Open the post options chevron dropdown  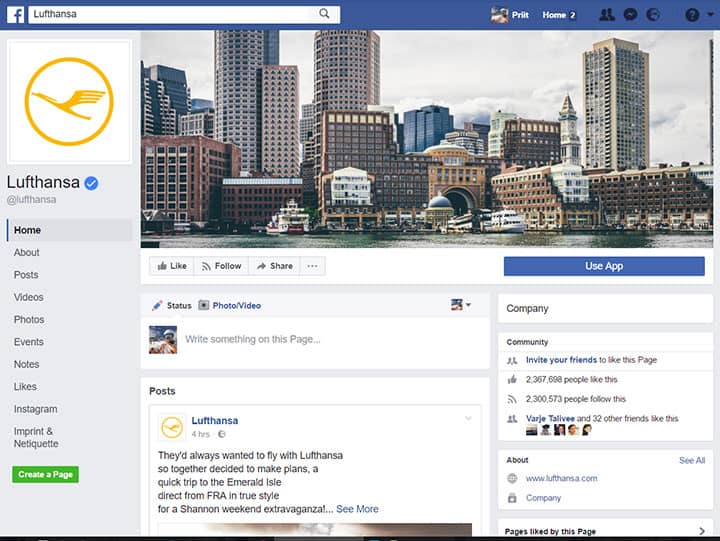[468, 418]
